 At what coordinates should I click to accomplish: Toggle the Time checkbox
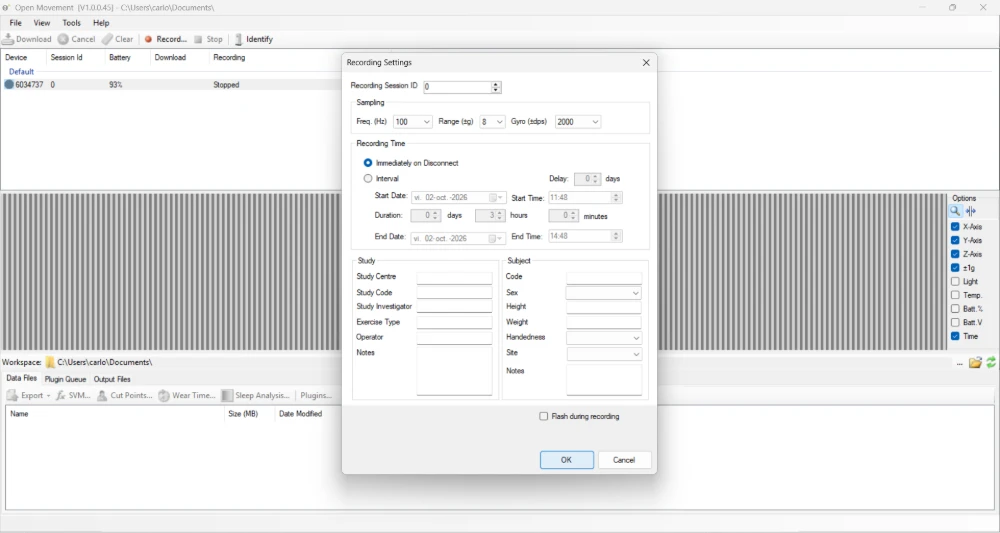[x=955, y=336]
